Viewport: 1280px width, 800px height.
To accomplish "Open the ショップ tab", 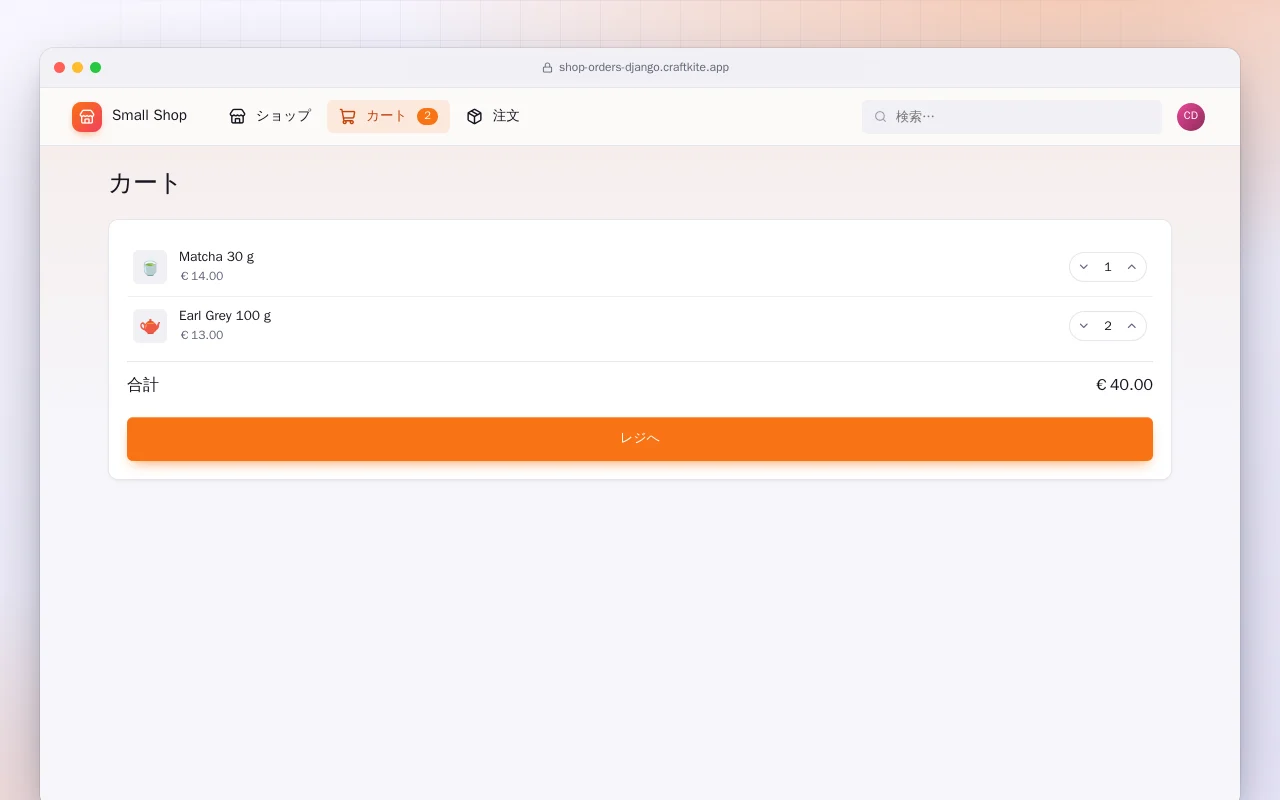I will (270, 116).
